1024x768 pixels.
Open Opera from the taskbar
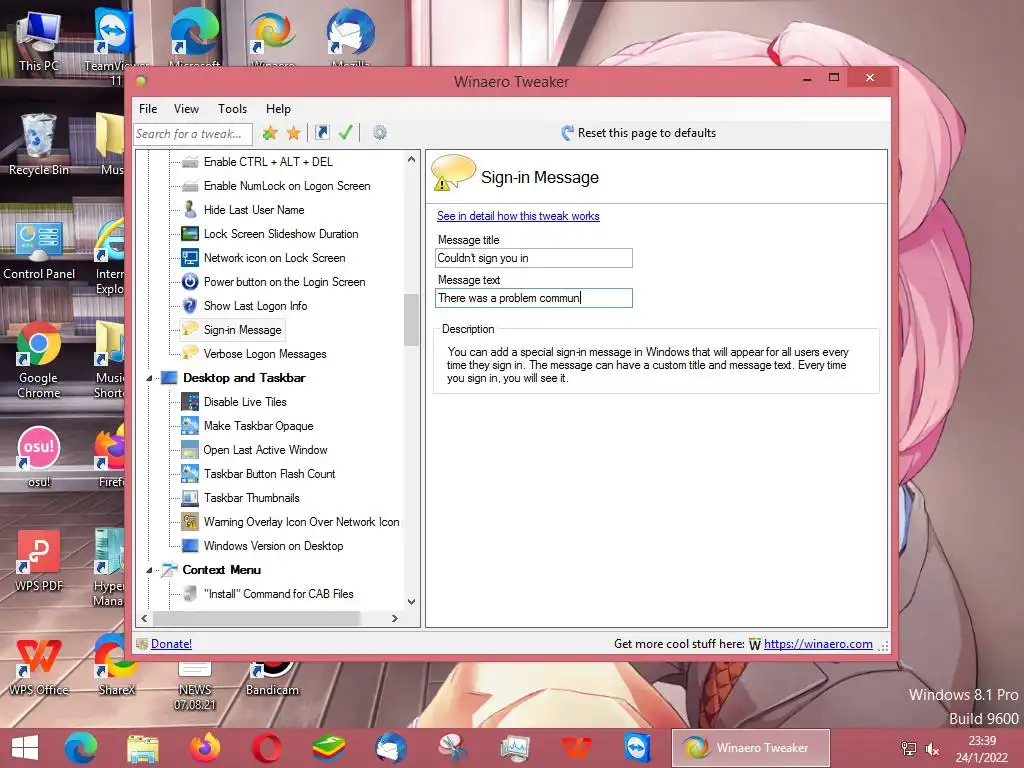(x=266, y=748)
